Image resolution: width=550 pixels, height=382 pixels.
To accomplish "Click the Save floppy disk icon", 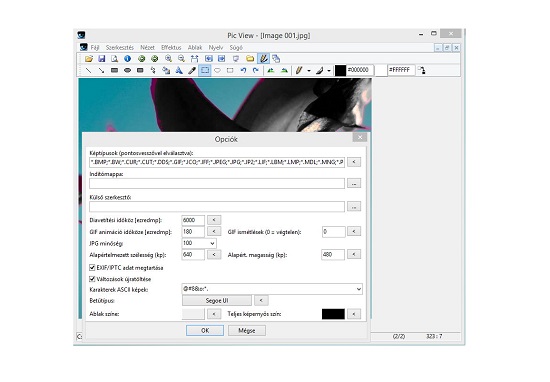I will (x=102, y=59).
